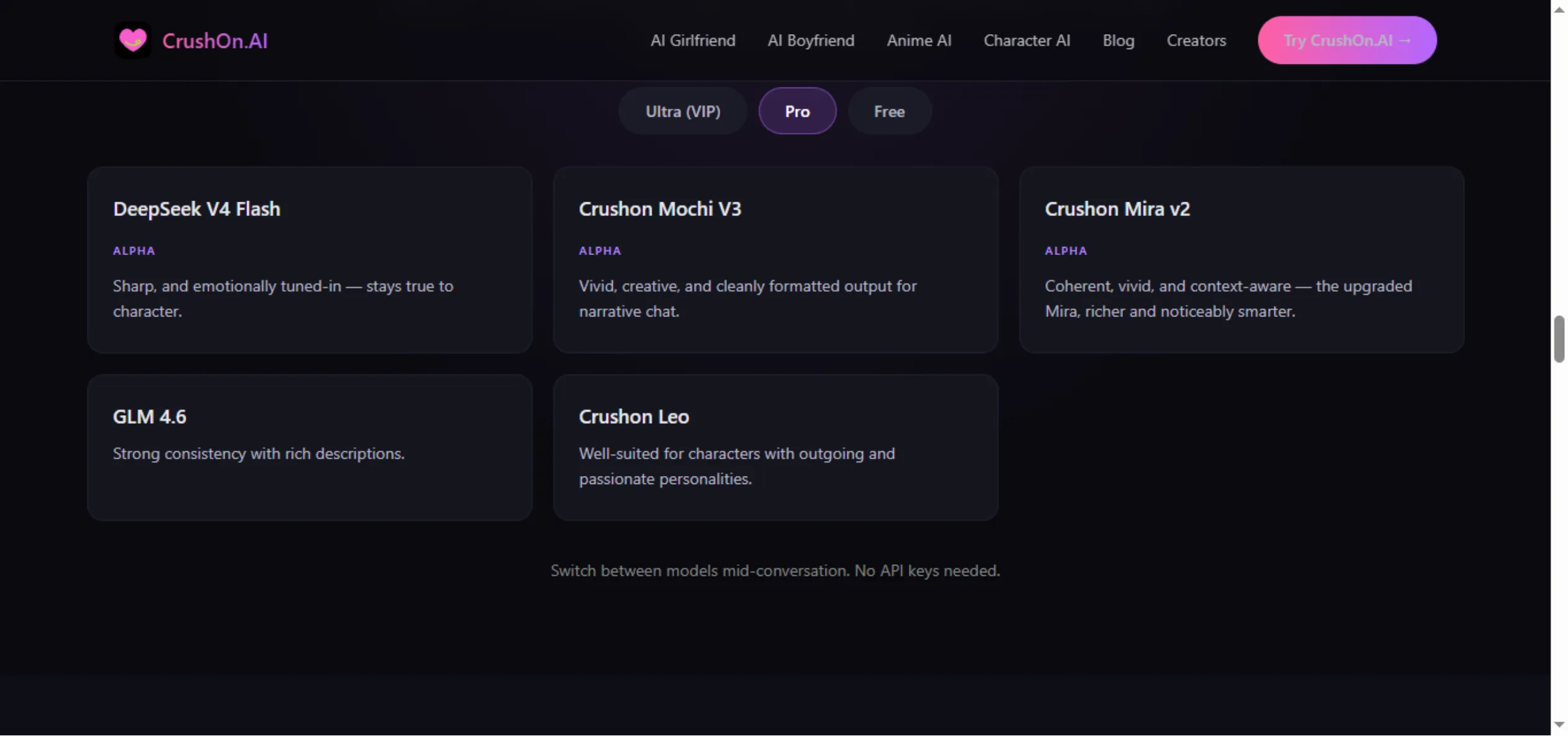Click the ALPHA badge on Crushon Mochi V3
This screenshot has width=1568, height=736.
pyautogui.click(x=600, y=251)
